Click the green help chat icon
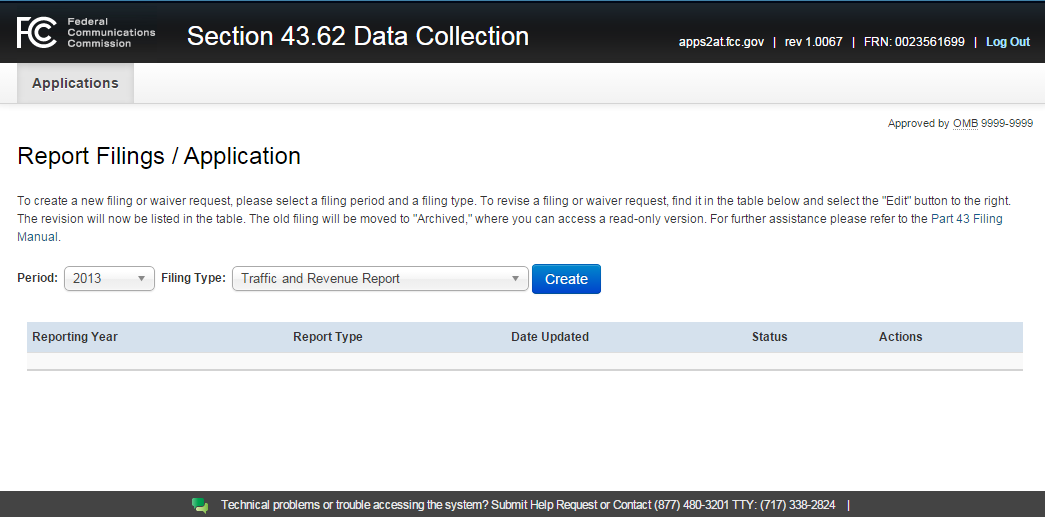1045x517 pixels. click(x=200, y=505)
